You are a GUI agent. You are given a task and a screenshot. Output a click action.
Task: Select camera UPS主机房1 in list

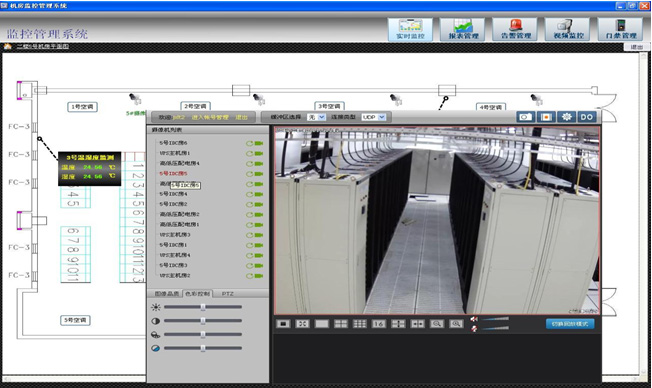175,153
